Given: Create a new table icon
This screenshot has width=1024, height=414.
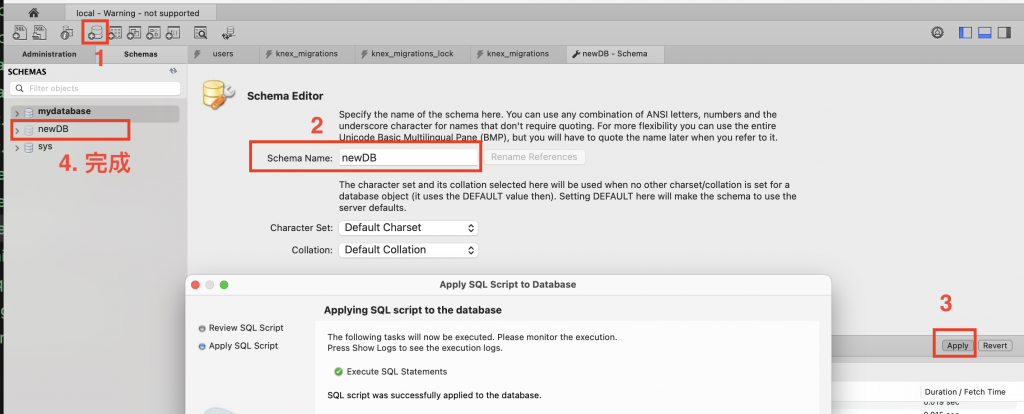Looking at the screenshot, I should click(116, 32).
